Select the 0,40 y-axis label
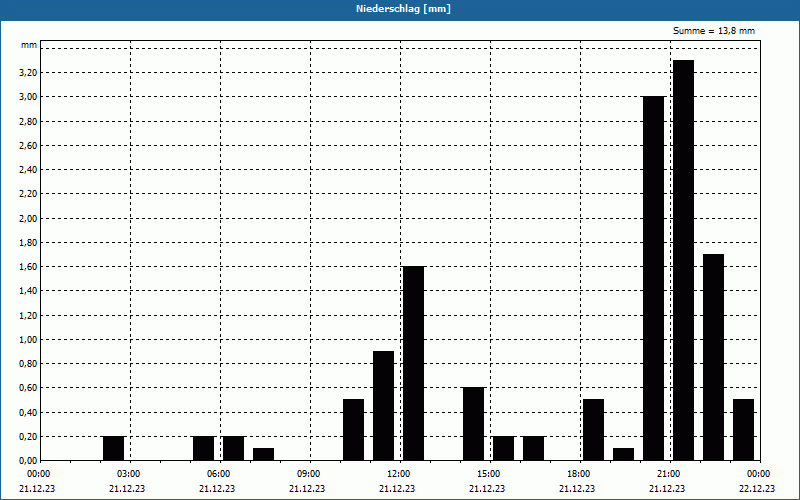 [28, 412]
